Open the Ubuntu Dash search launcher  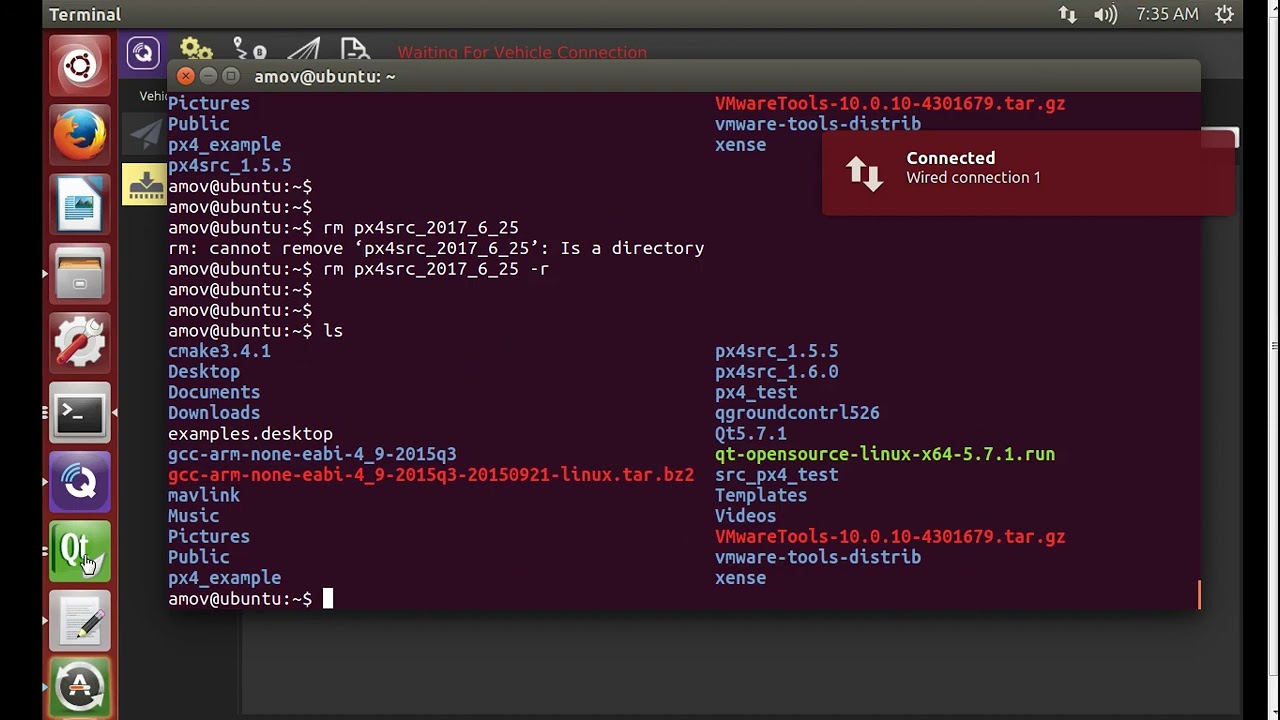point(80,67)
